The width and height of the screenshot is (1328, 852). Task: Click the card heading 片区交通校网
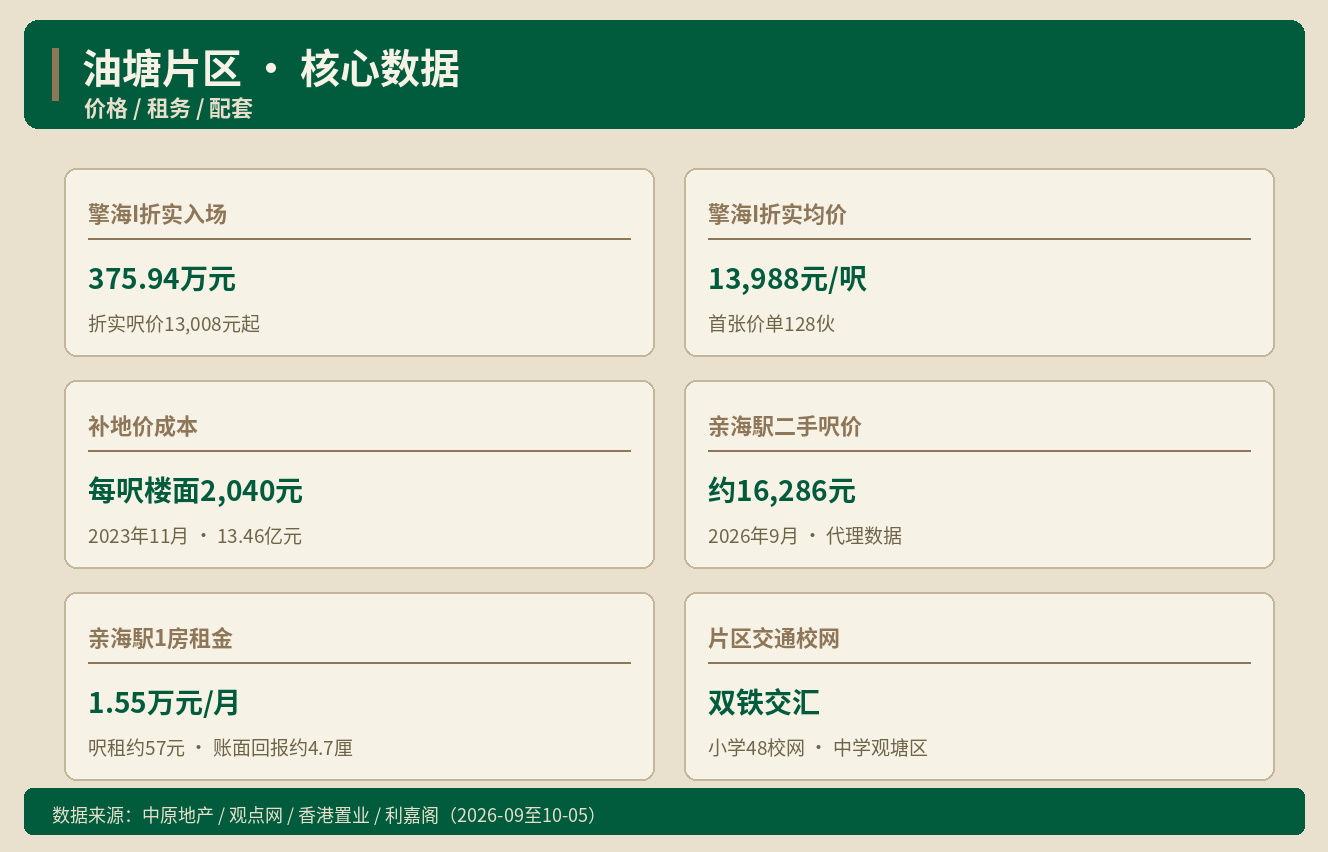[x=774, y=638]
